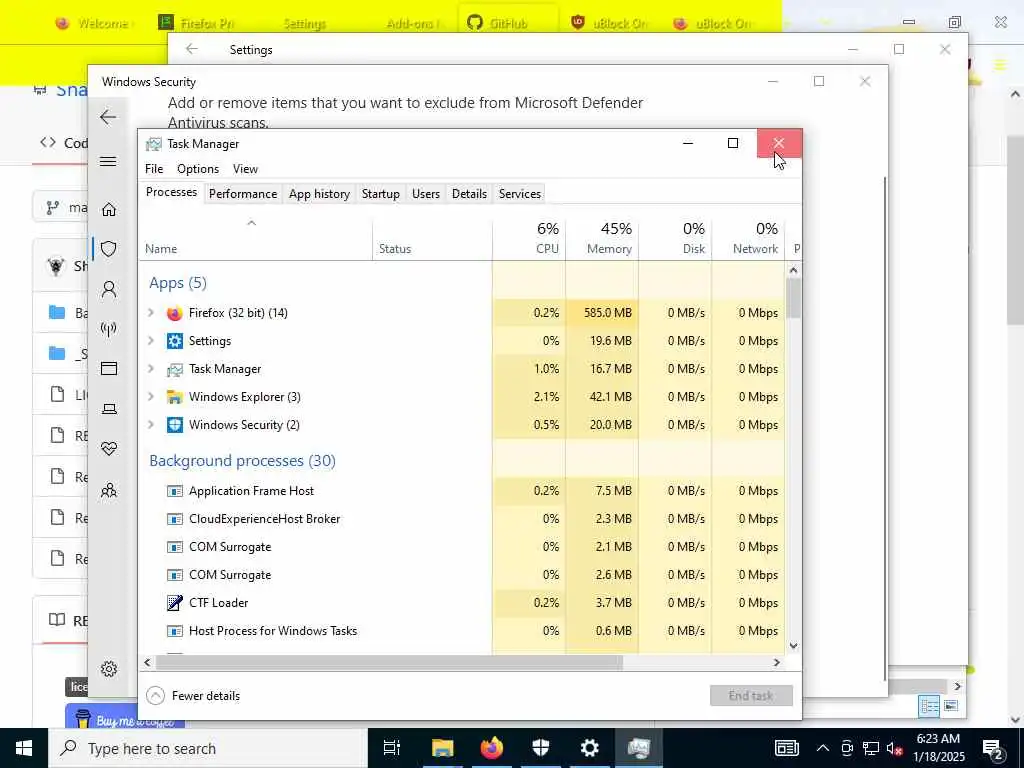
Task: Click the Settings window back arrow
Action: 191,49
